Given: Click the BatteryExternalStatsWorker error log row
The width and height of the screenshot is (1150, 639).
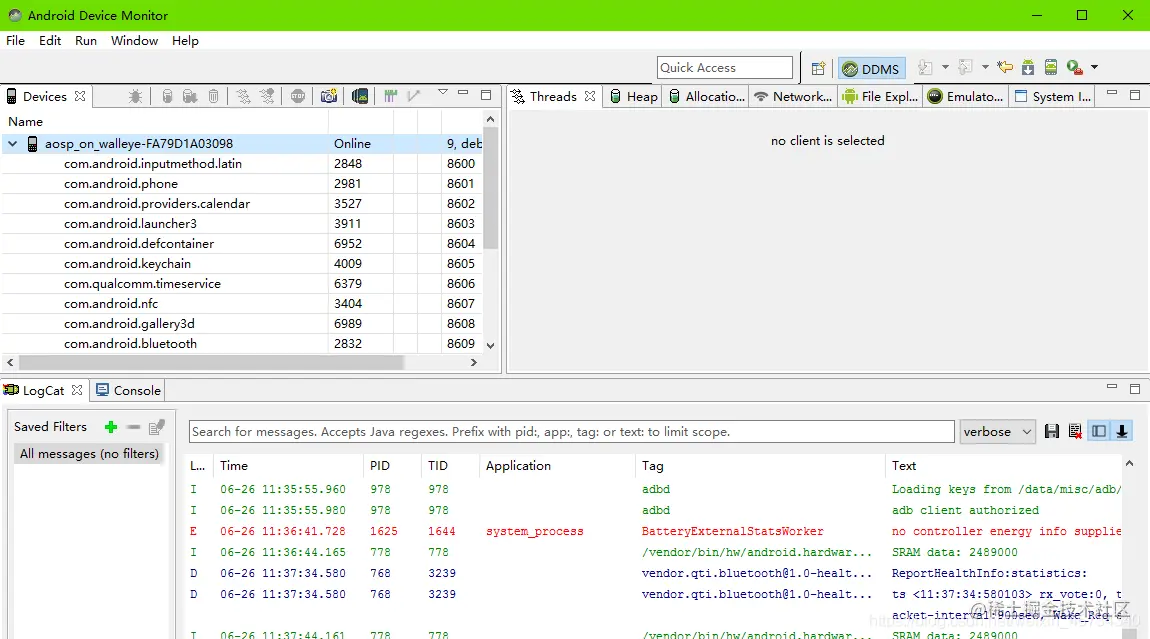Looking at the screenshot, I should [655, 531].
